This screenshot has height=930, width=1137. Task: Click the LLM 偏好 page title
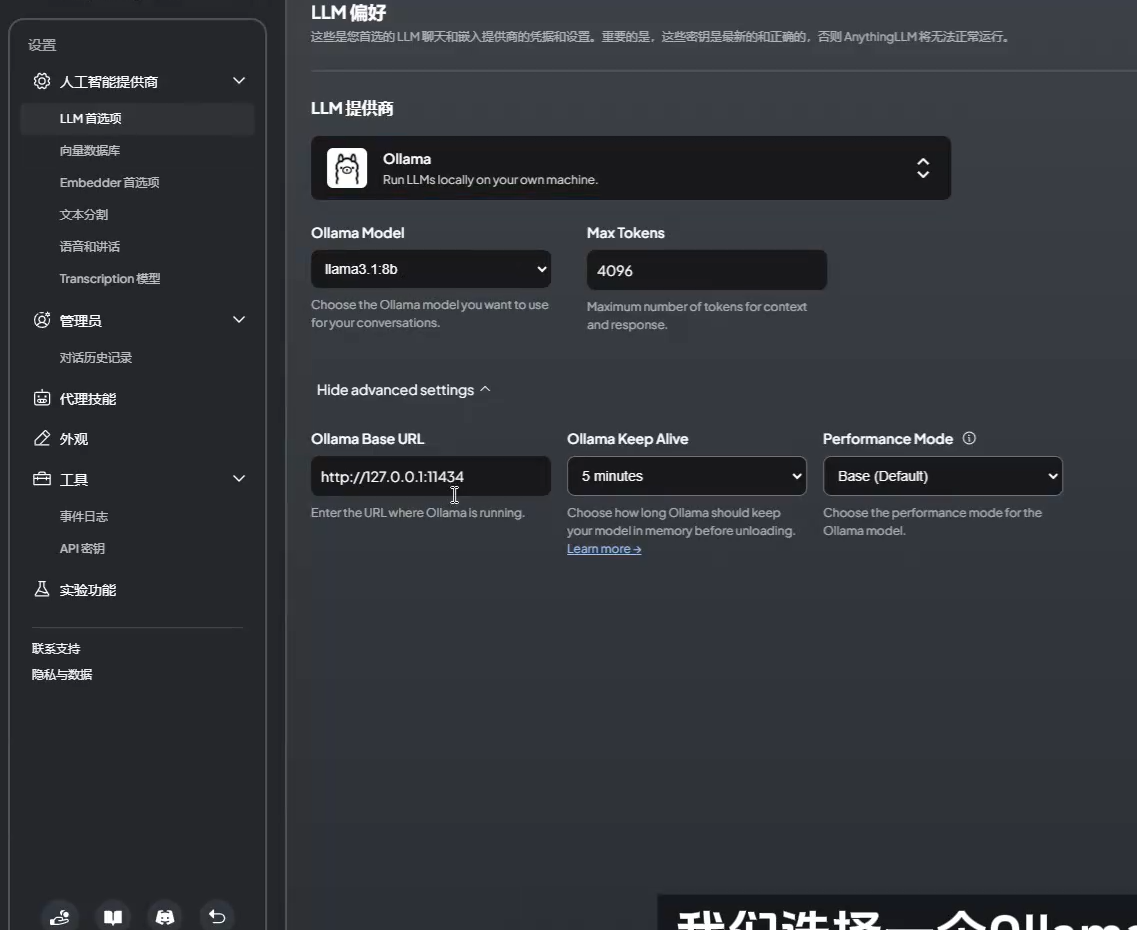pos(349,12)
